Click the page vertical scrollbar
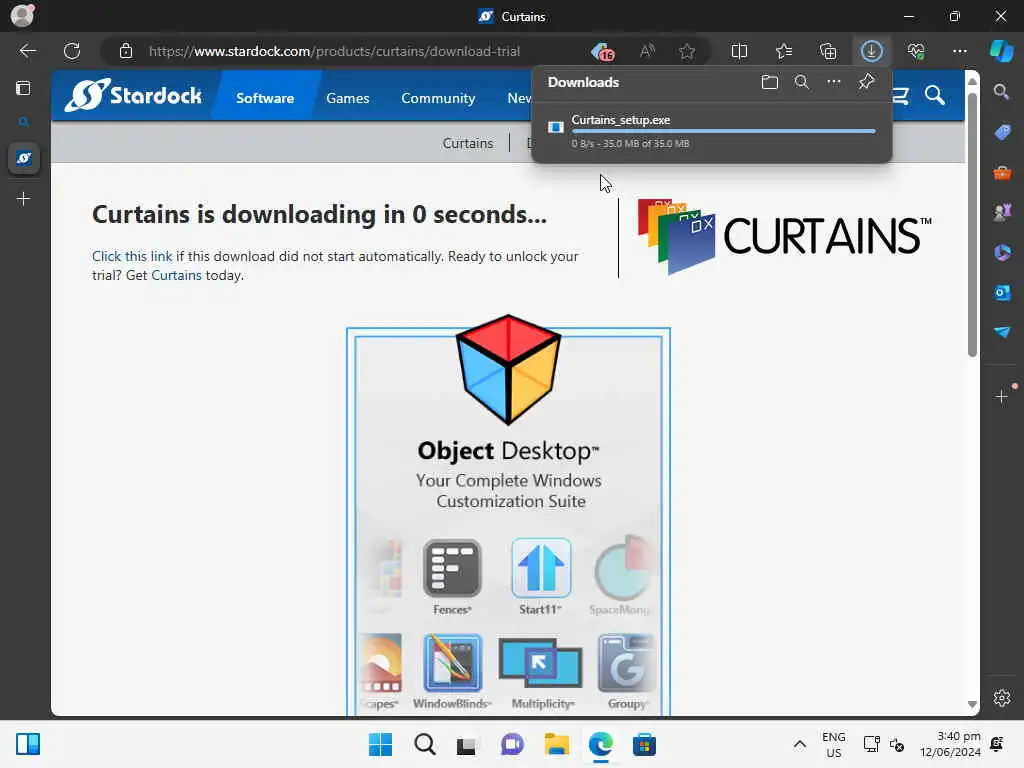This screenshot has width=1024, height=768. click(972, 225)
